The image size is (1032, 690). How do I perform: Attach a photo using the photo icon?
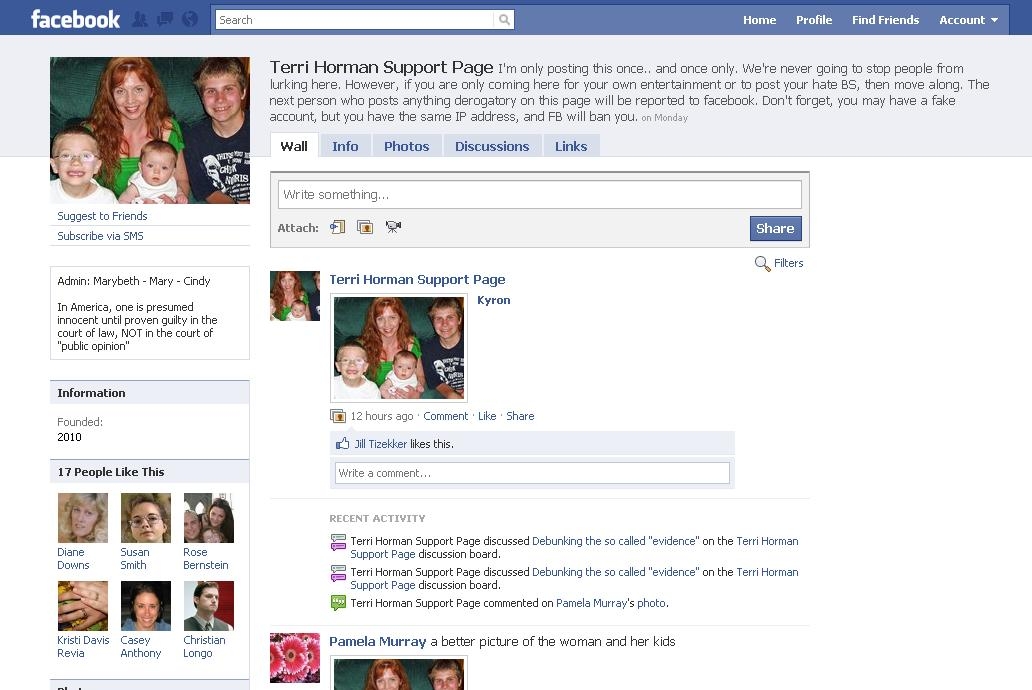click(x=365, y=227)
